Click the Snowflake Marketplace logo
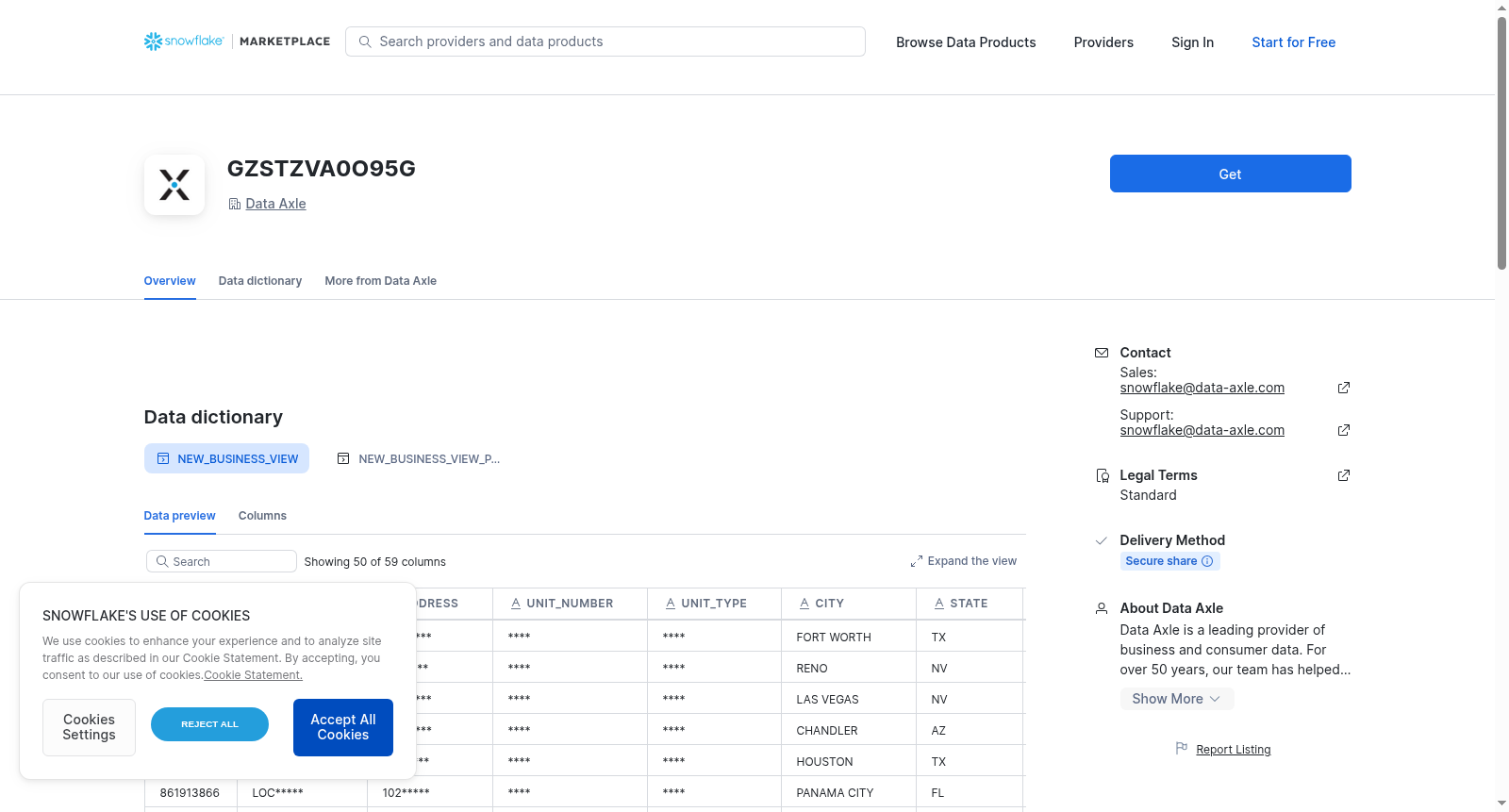1509x812 pixels. [x=237, y=41]
